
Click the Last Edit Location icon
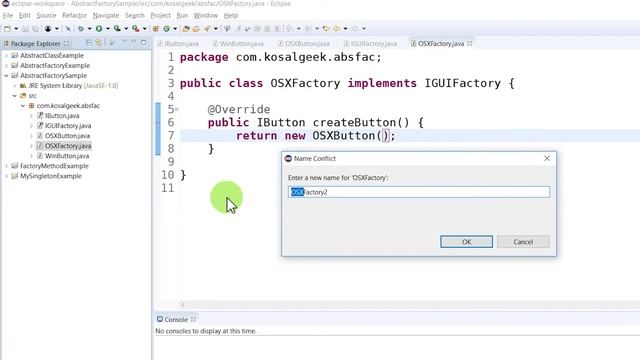(326, 29)
